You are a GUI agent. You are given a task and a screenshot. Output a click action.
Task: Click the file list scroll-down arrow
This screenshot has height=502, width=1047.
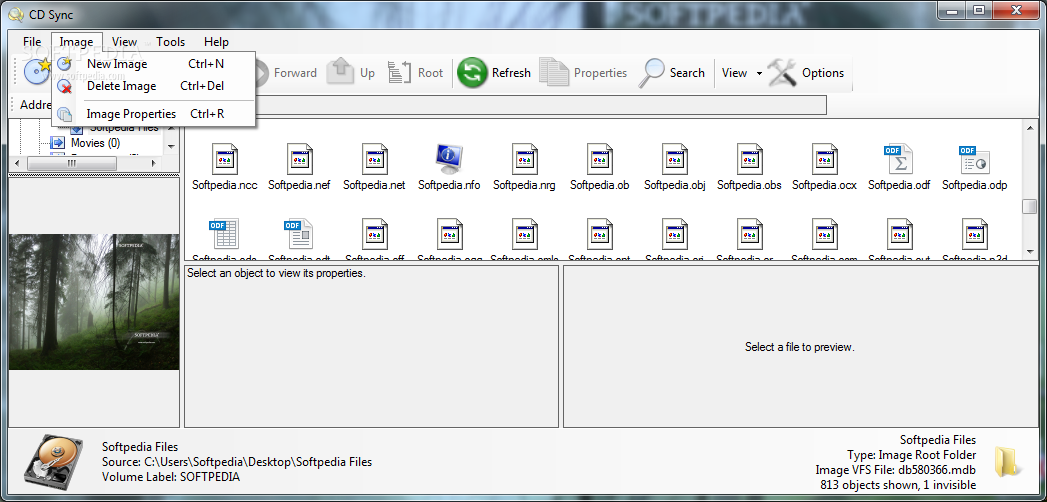1029,252
